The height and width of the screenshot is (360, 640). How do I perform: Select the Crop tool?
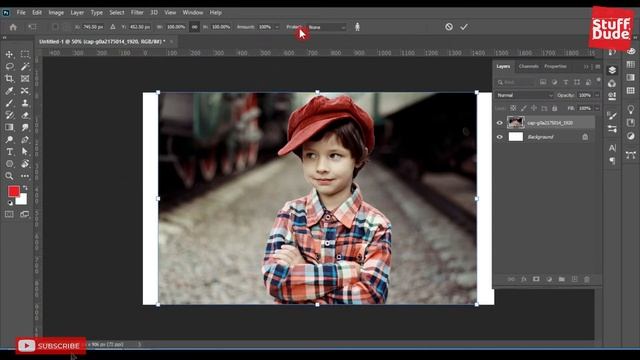(9, 78)
